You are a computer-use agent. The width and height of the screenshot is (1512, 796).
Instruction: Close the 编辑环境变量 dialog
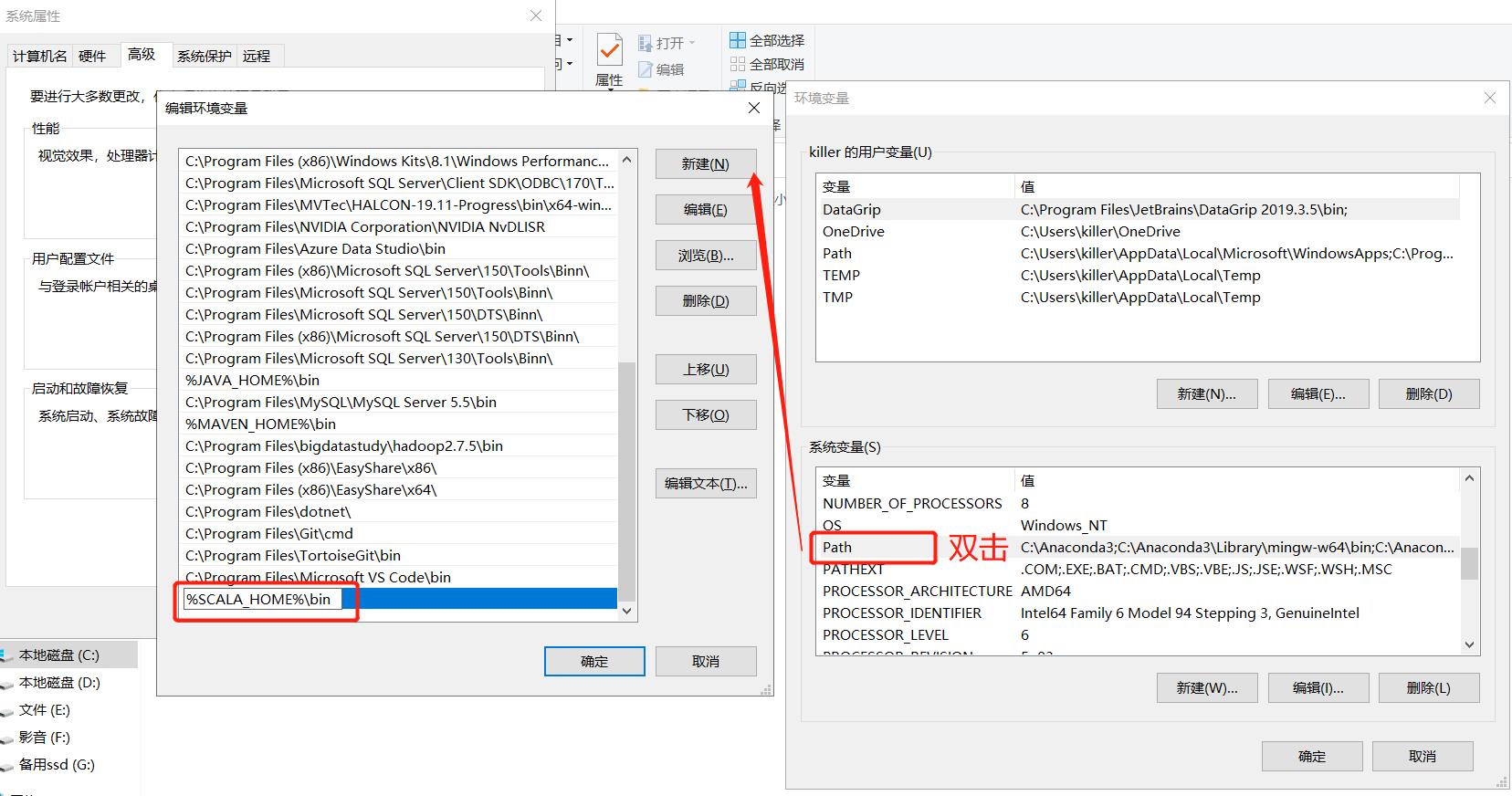click(x=754, y=108)
